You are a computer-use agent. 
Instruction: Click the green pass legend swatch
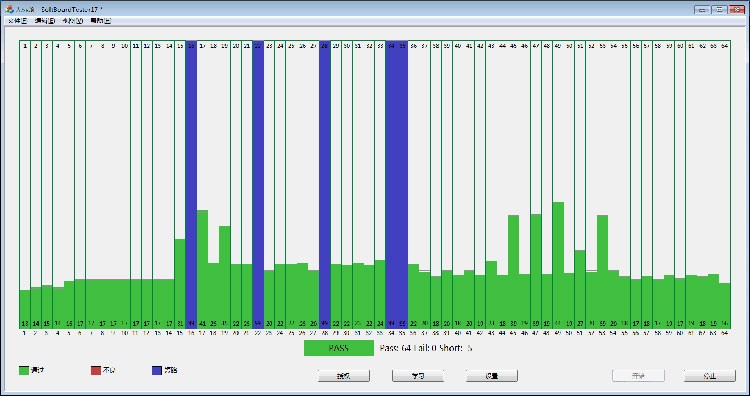(x=24, y=370)
